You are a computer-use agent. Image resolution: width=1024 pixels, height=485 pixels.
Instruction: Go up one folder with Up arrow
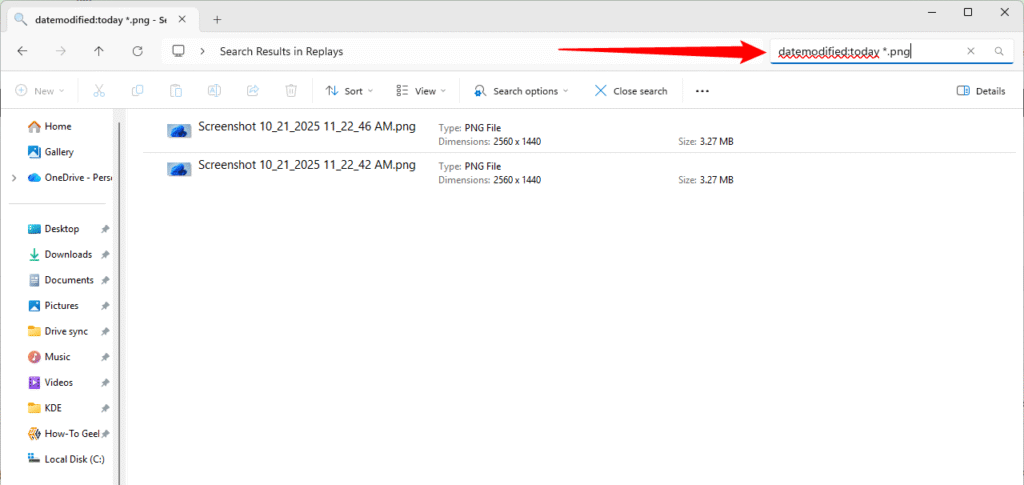click(x=99, y=51)
